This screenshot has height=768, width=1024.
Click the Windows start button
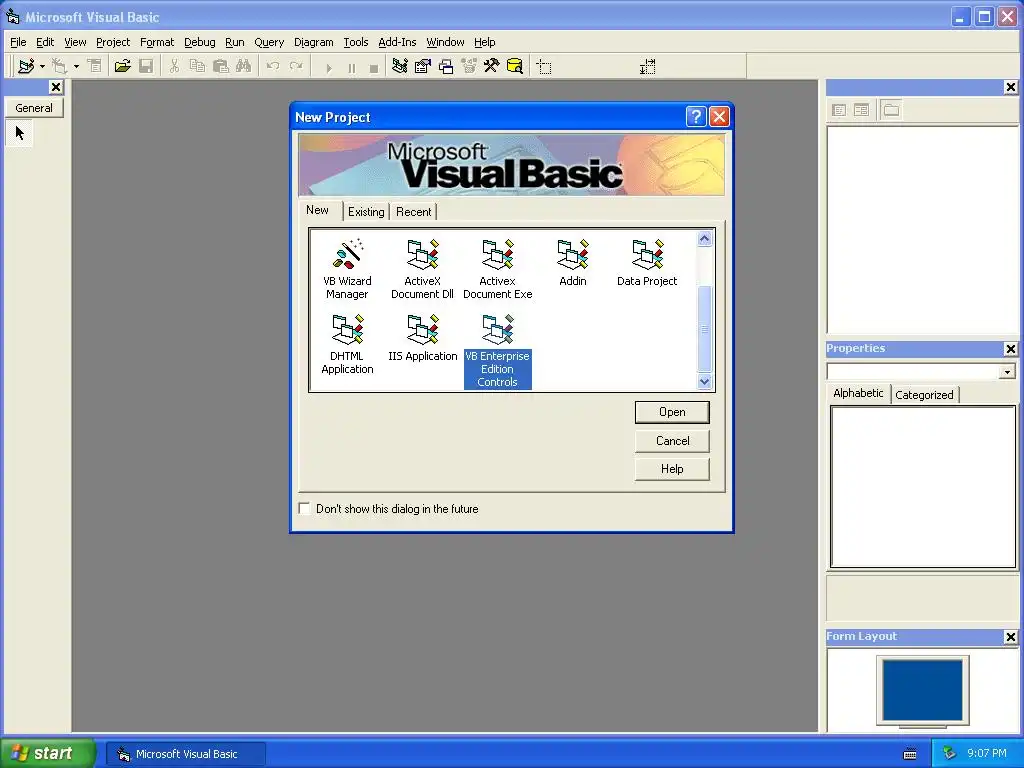coord(46,753)
